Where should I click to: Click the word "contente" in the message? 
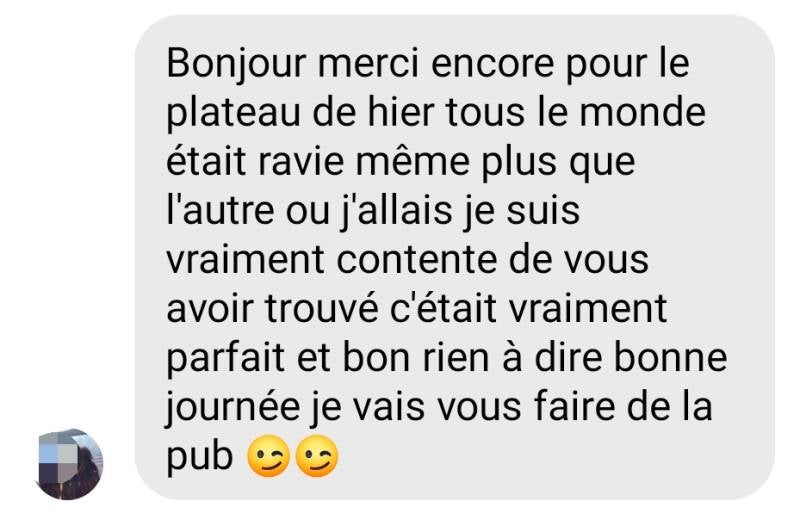tap(417, 260)
